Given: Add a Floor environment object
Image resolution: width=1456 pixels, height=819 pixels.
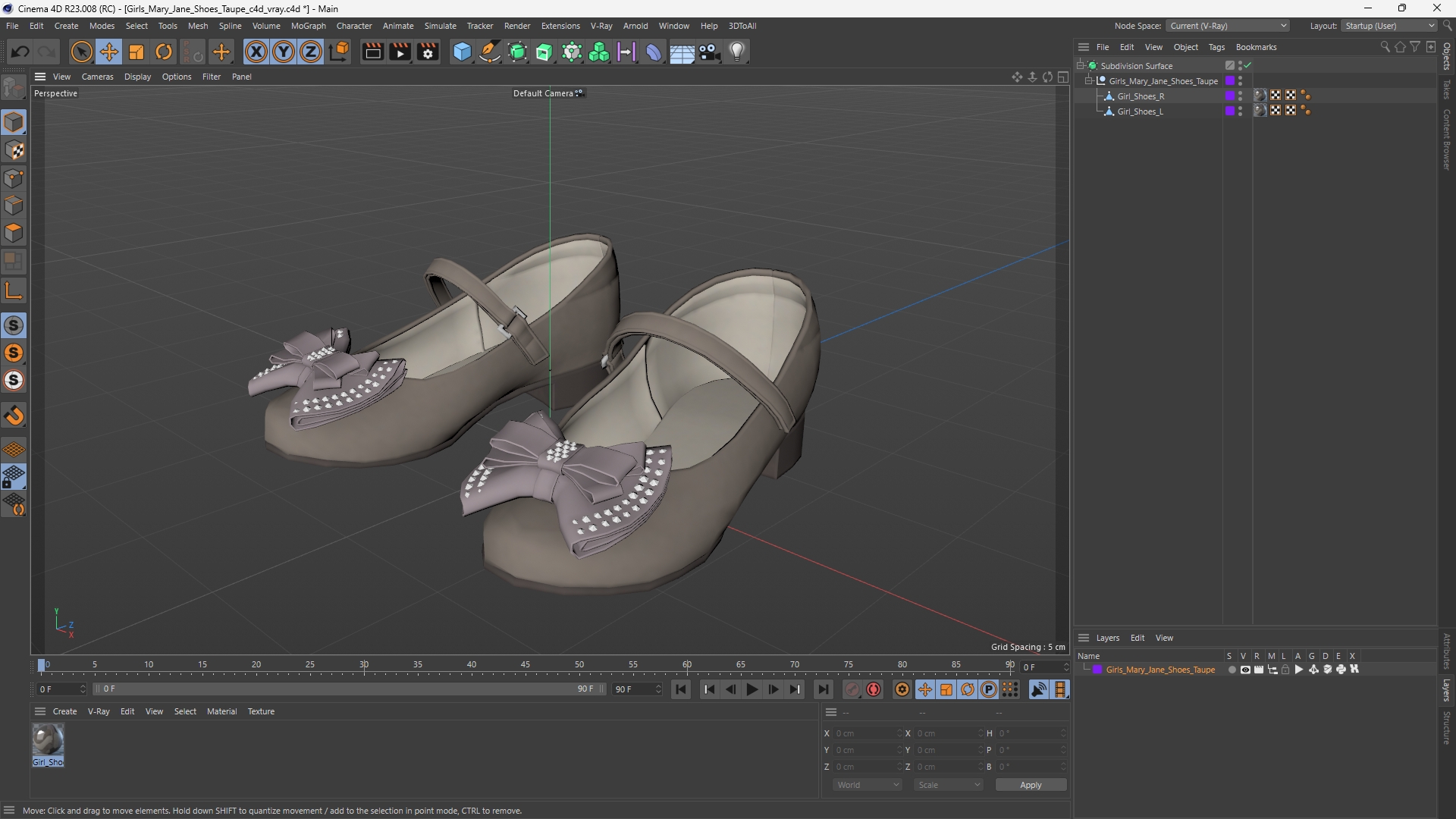Looking at the screenshot, I should (682, 52).
